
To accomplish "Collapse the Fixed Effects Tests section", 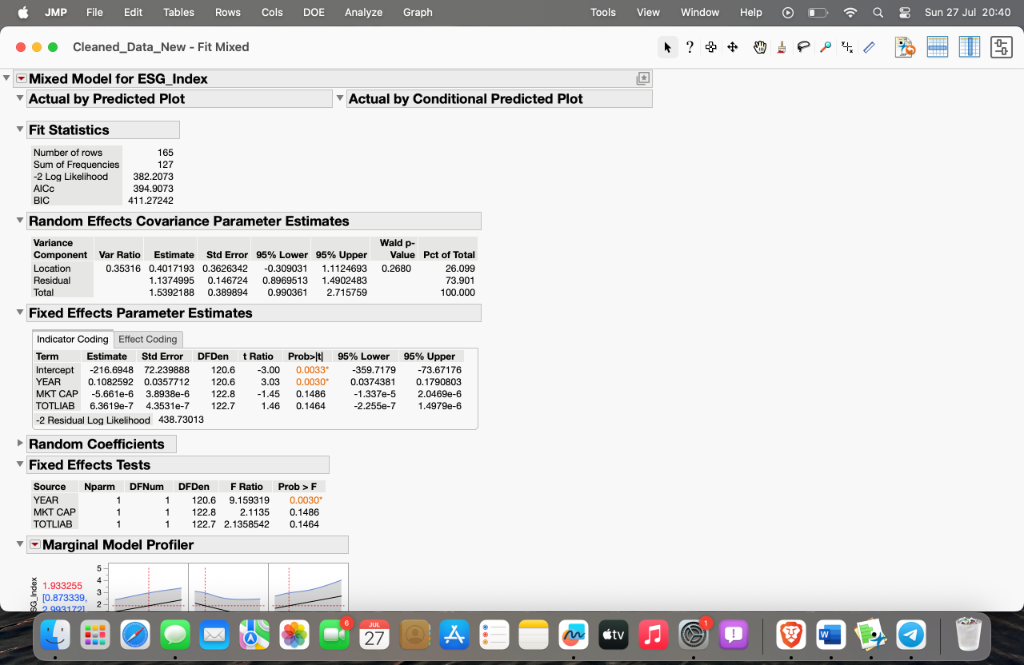I will (20, 465).
